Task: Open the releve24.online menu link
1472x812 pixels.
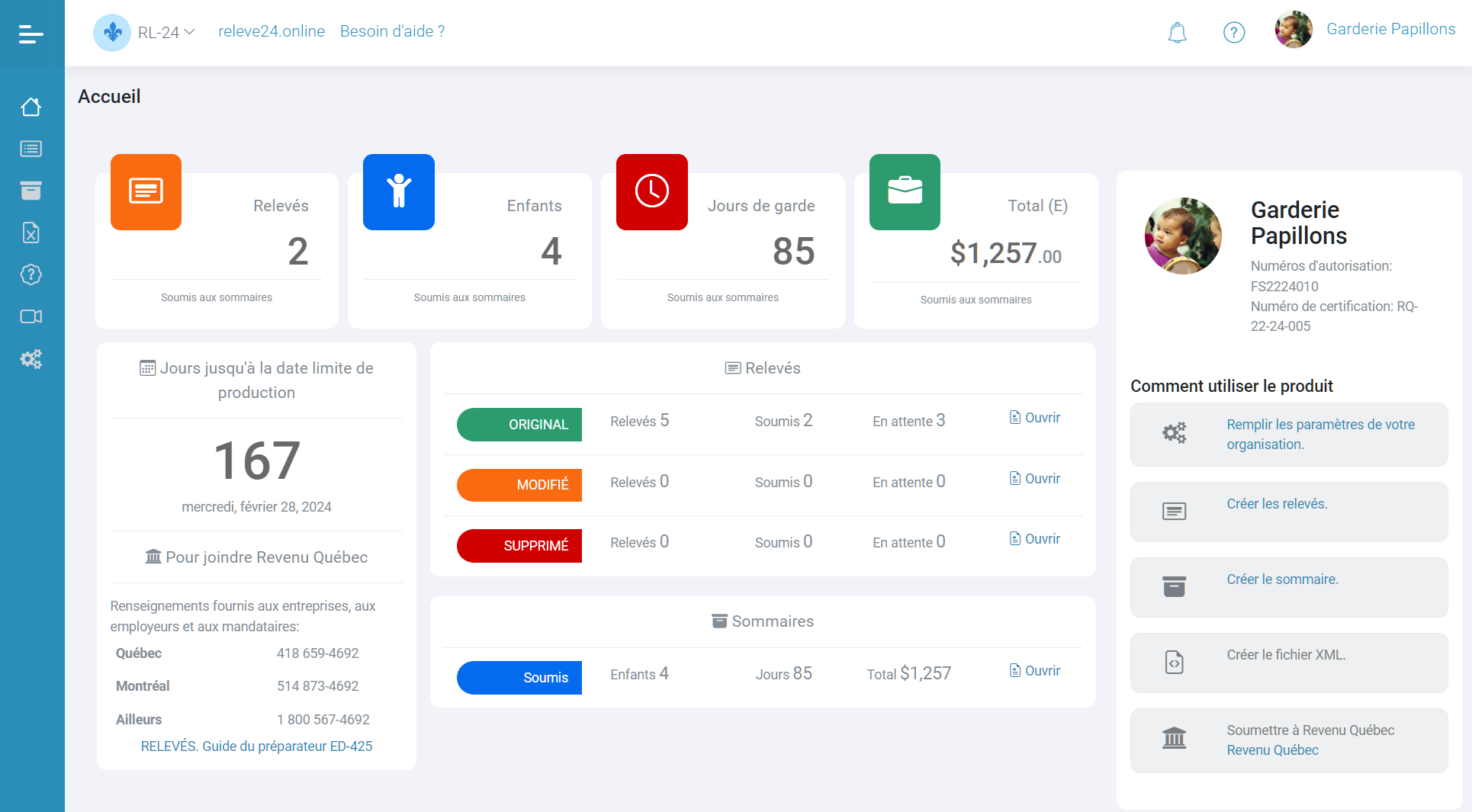Action: tap(272, 31)
